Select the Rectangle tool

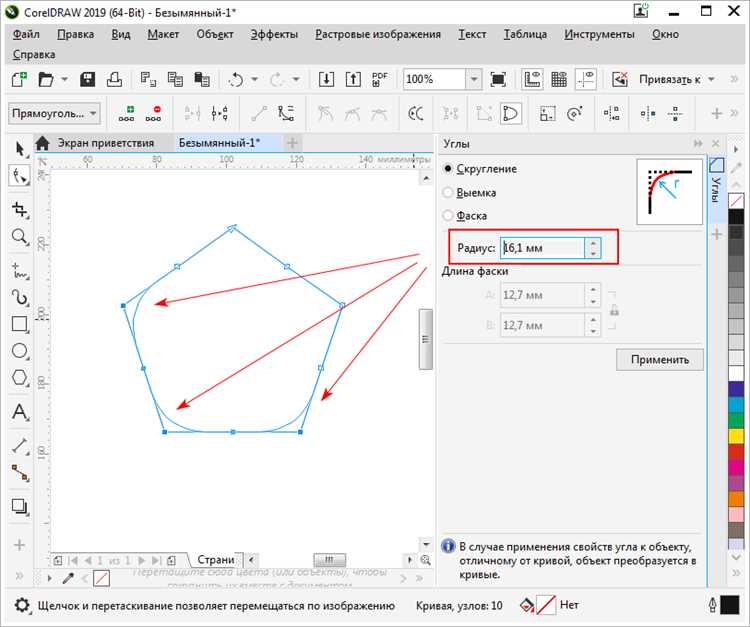19,324
